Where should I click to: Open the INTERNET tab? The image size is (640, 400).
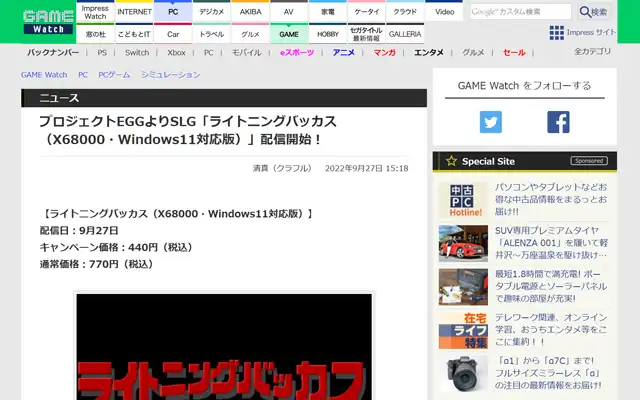[x=134, y=12]
